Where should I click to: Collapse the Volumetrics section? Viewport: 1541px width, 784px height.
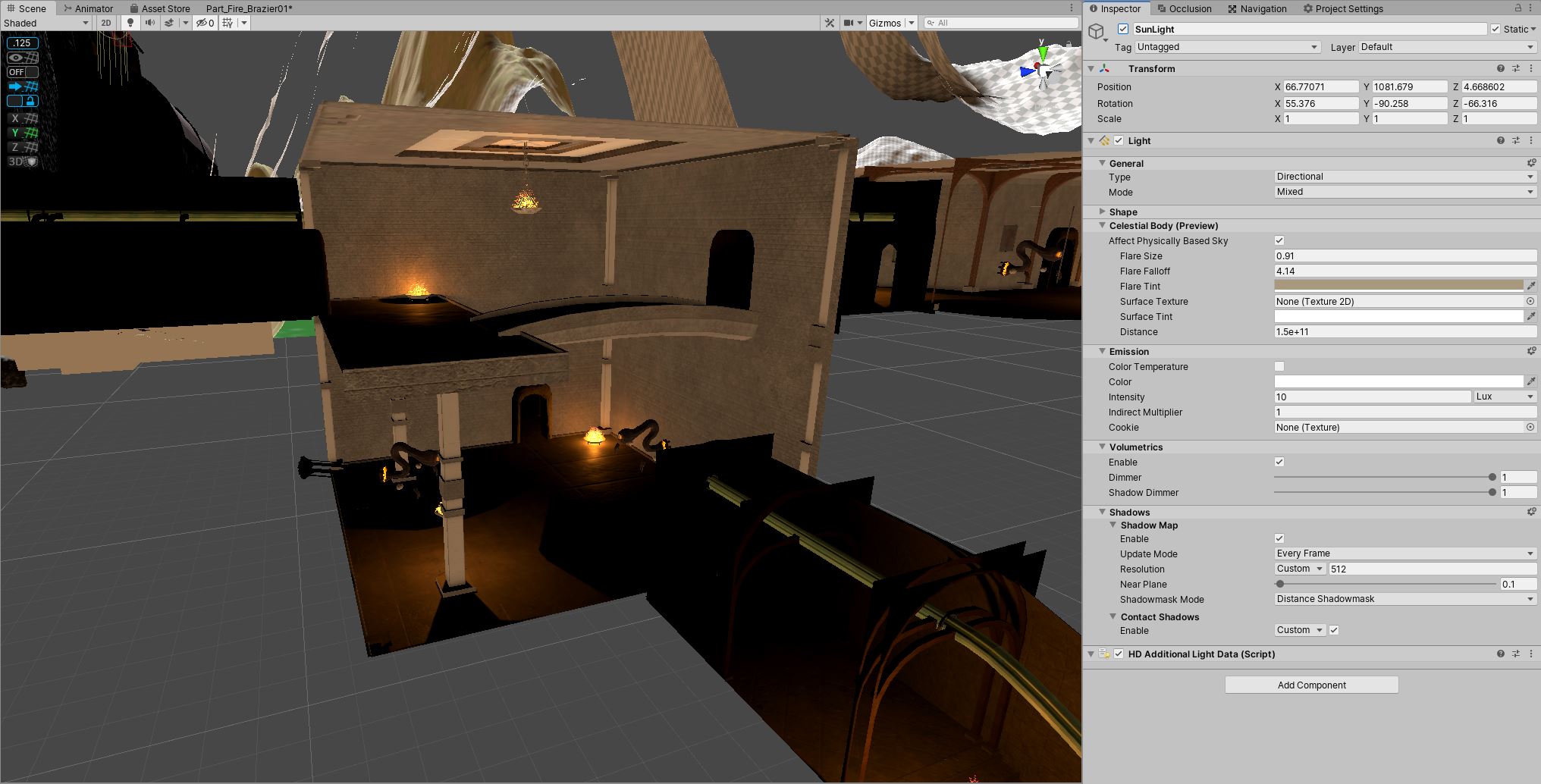1103,447
